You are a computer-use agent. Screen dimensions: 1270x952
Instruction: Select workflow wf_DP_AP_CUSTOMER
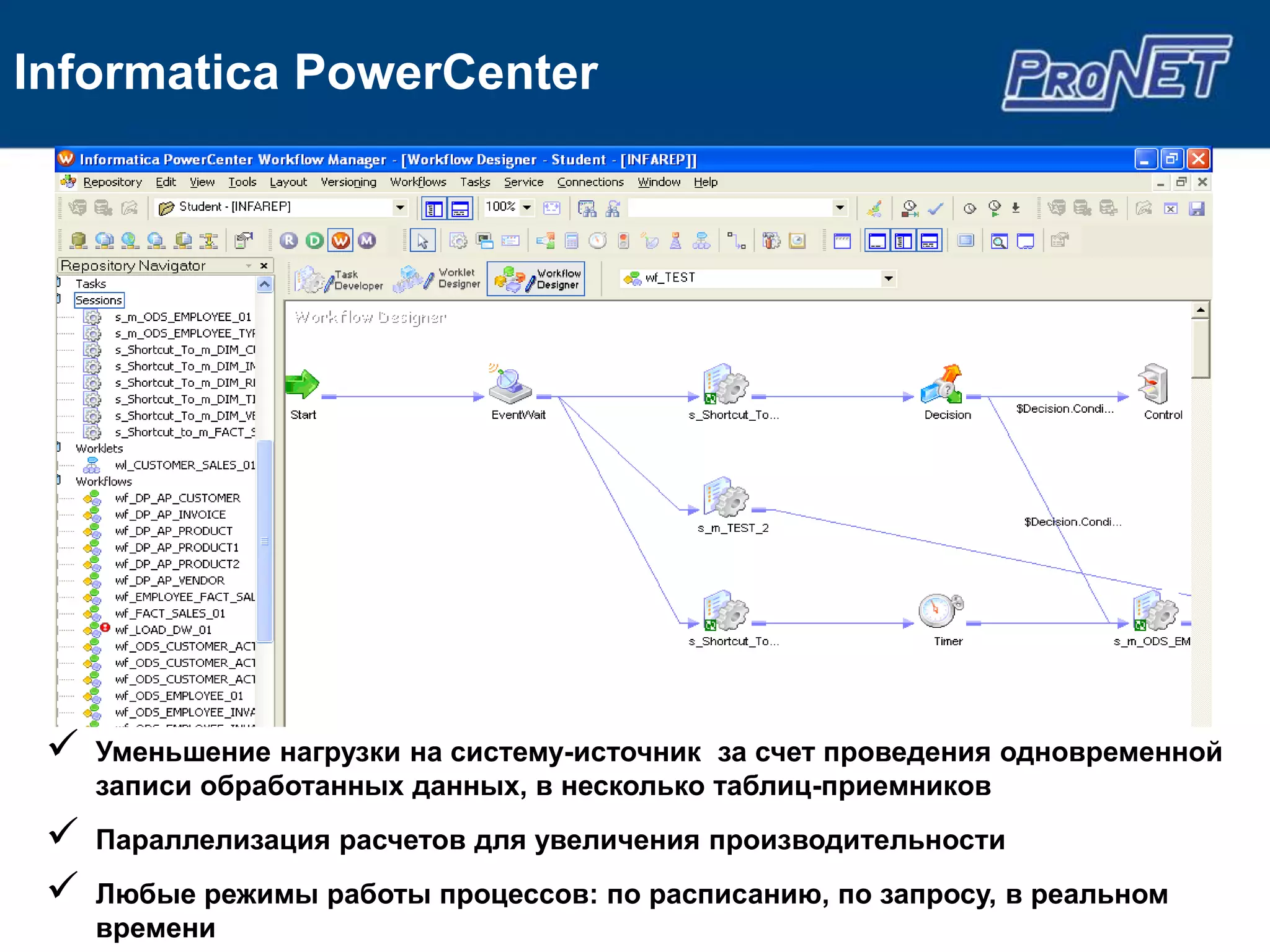tap(177, 498)
